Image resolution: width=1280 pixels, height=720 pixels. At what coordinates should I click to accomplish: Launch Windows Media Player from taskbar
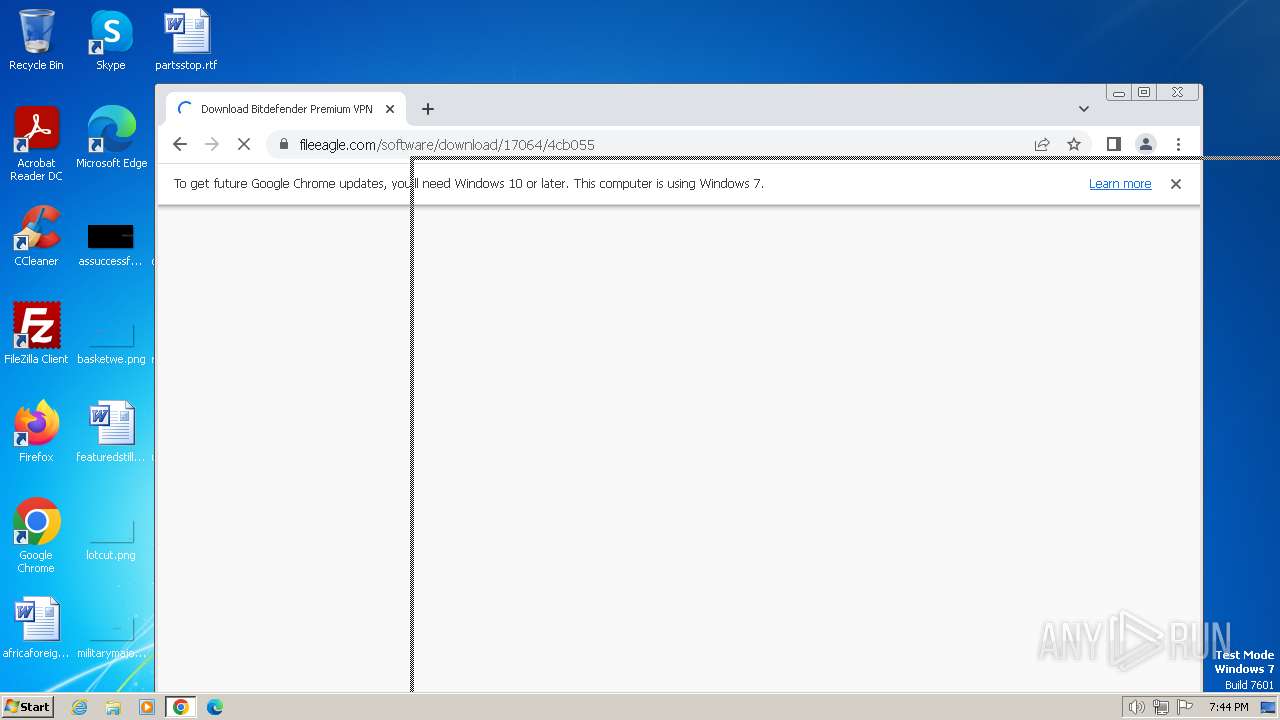pyautogui.click(x=147, y=707)
